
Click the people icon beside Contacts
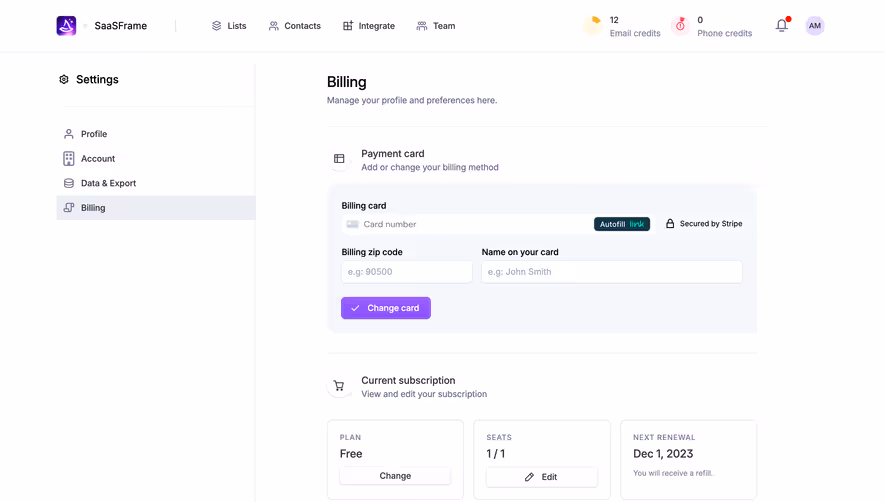[x=274, y=26]
